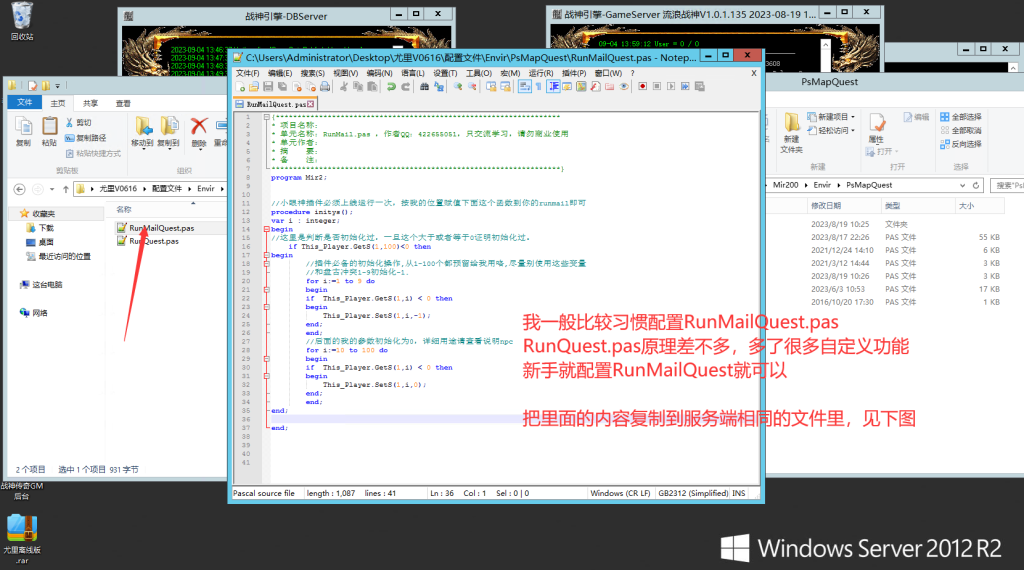Open the 回收站 Recycle Bin desktop icon

22,21
